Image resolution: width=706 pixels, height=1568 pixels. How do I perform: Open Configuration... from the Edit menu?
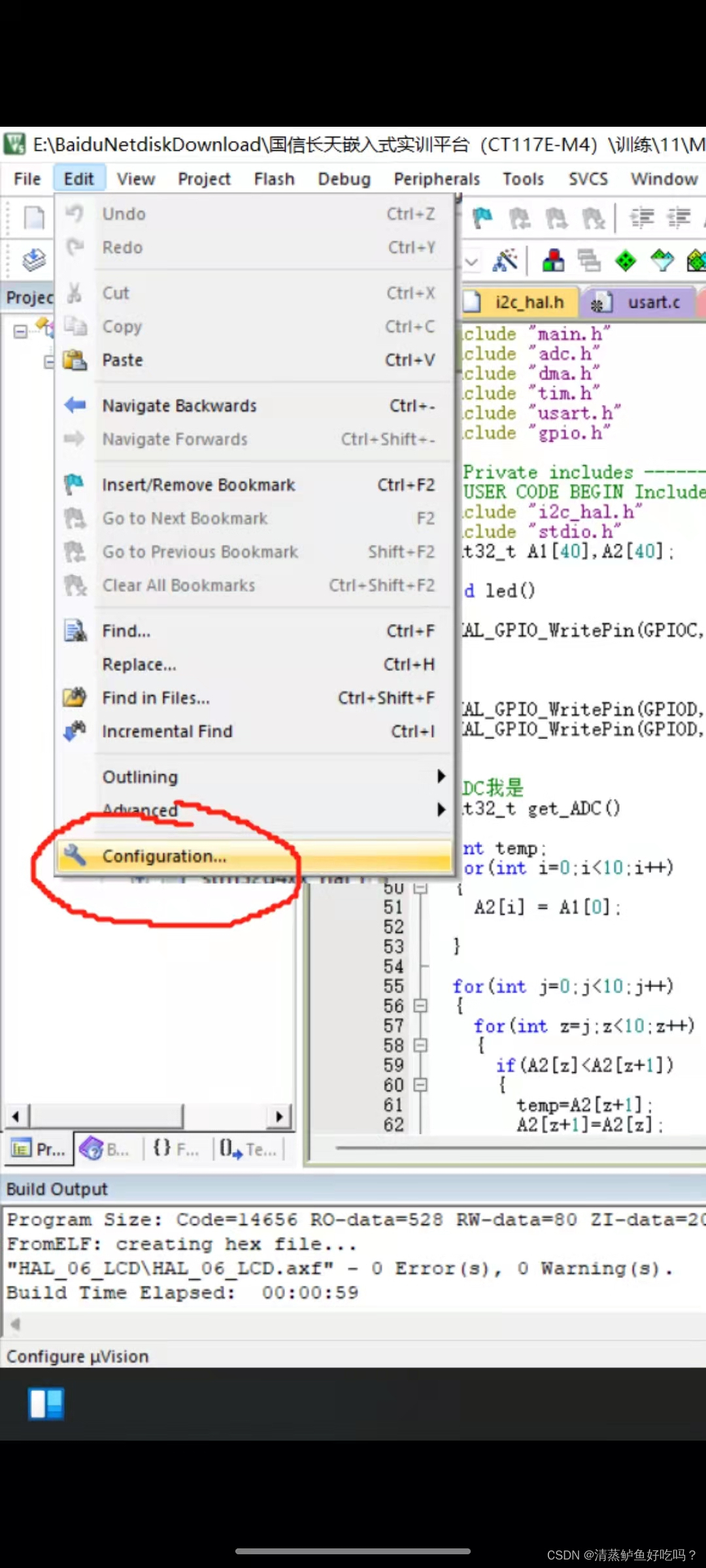coord(255,856)
